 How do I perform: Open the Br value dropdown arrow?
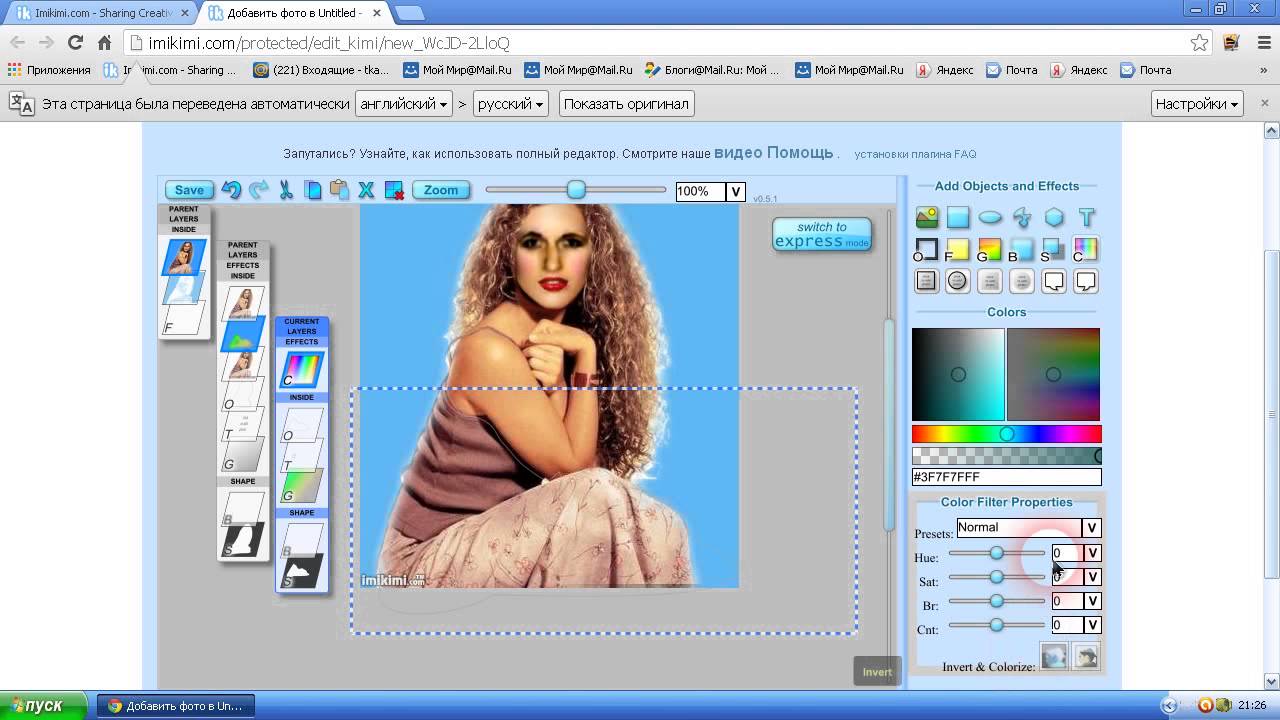(x=1092, y=601)
